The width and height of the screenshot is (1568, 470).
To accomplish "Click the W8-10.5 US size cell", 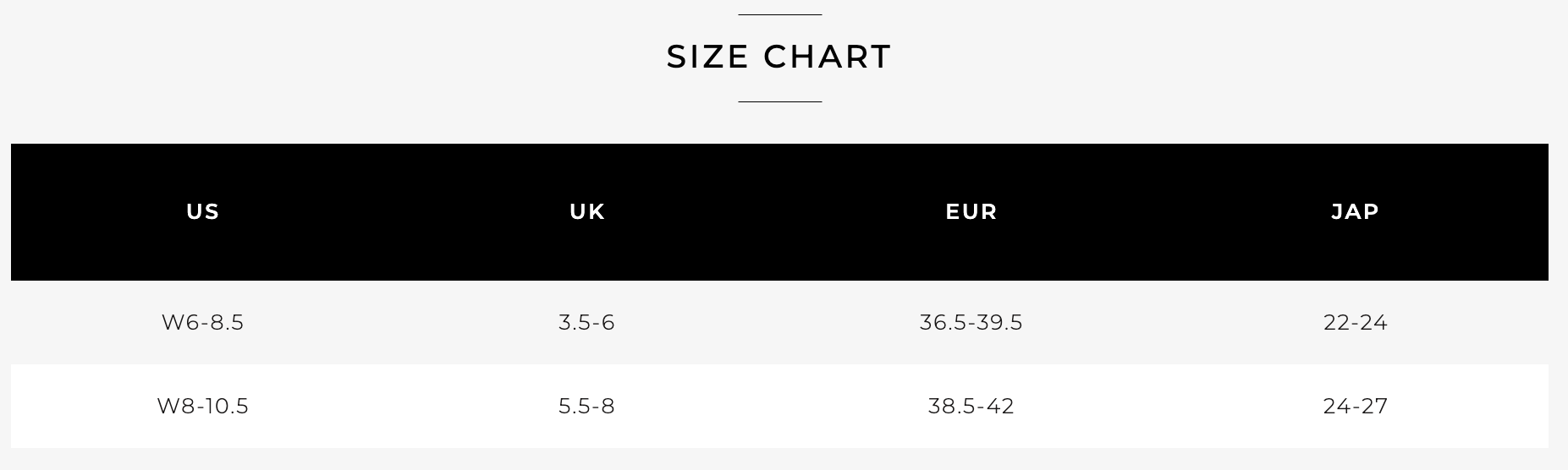I will pos(203,406).
